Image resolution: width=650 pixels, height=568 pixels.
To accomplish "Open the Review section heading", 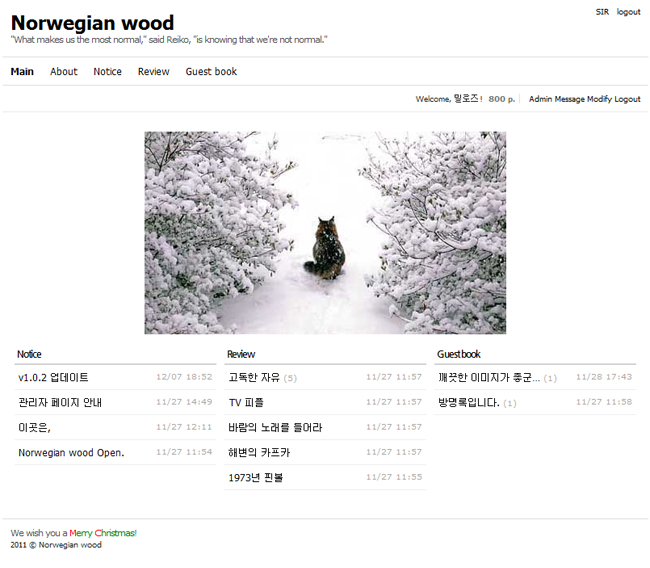I will (x=241, y=354).
